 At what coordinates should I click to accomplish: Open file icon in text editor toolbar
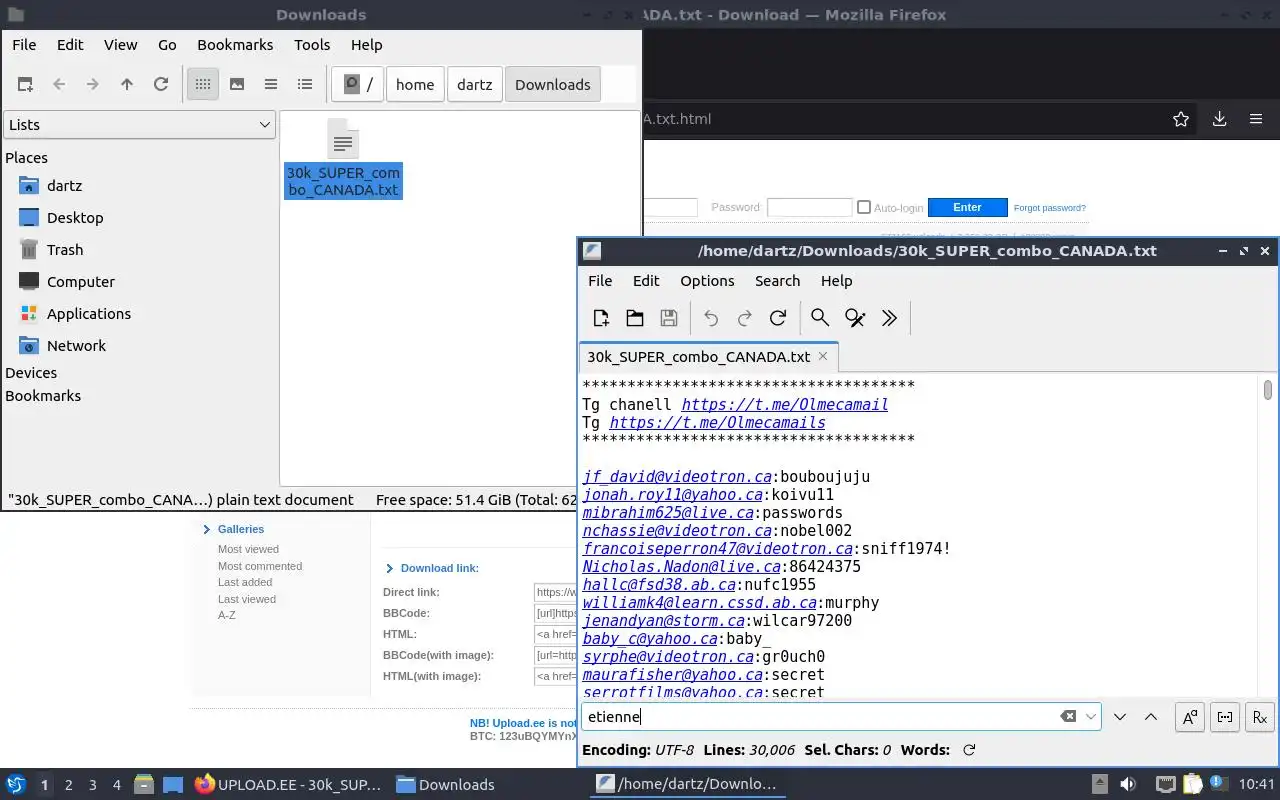(x=635, y=318)
